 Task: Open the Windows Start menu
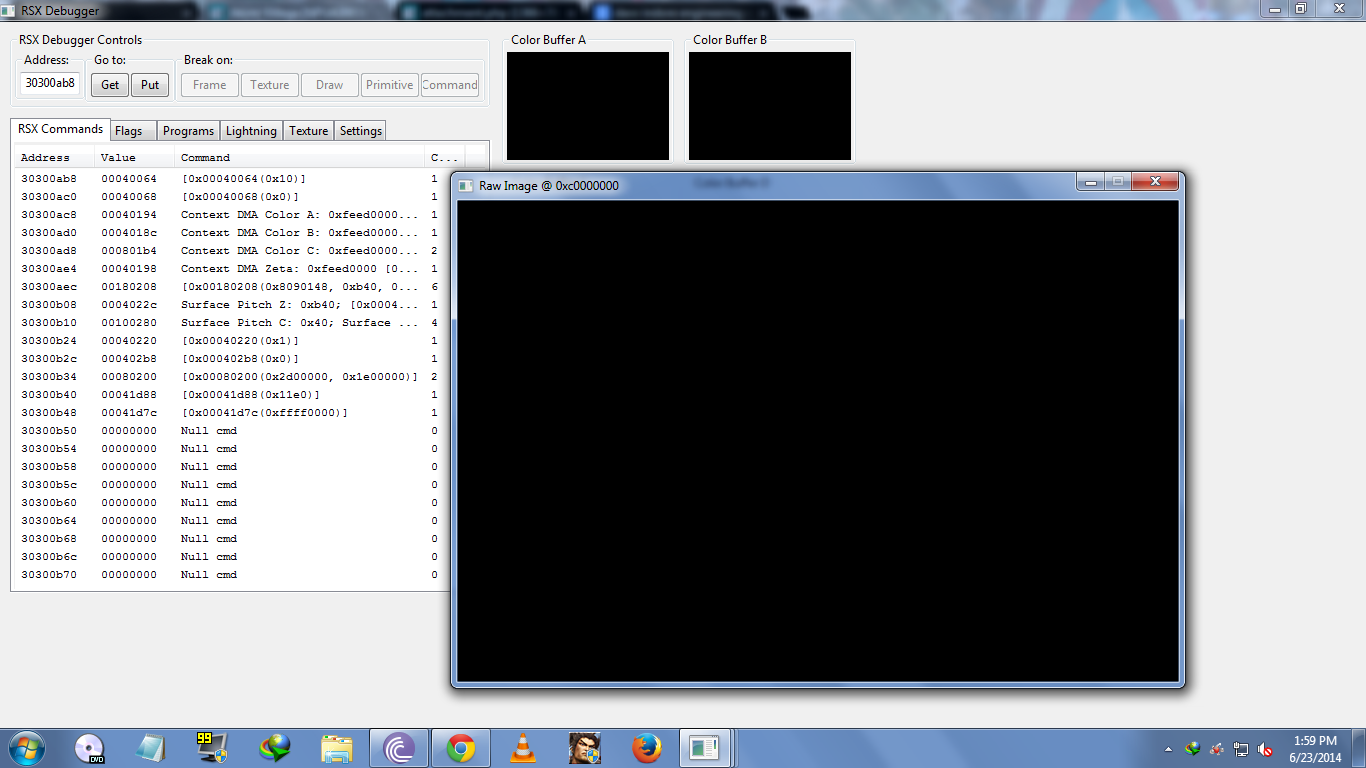(26, 748)
